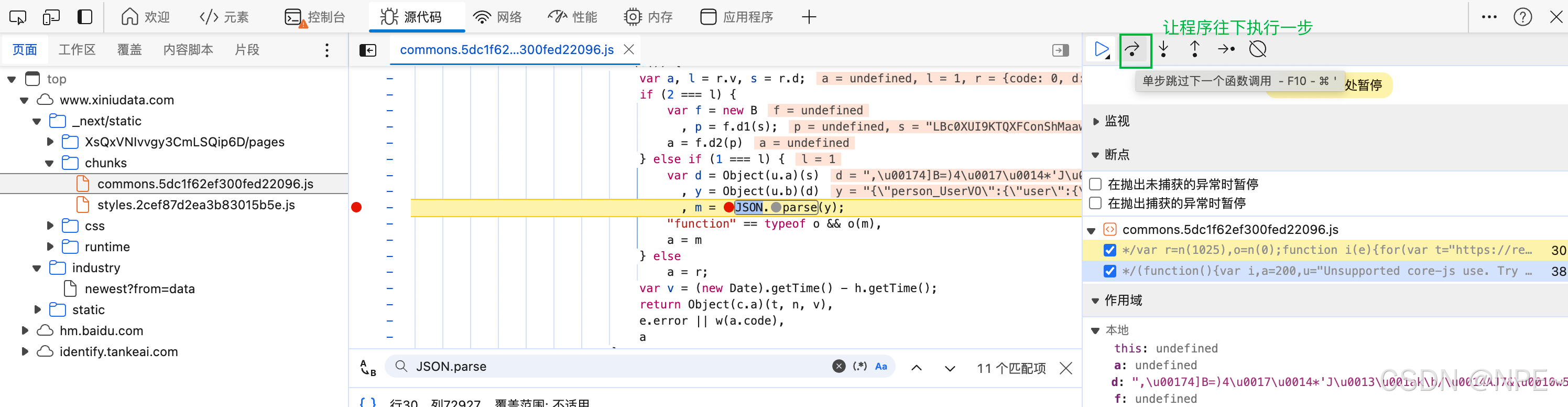The width and height of the screenshot is (1568, 407).
Task: Expand XsQxVNIvvgy3CmLSQip6D/pages folder
Action: [50, 142]
